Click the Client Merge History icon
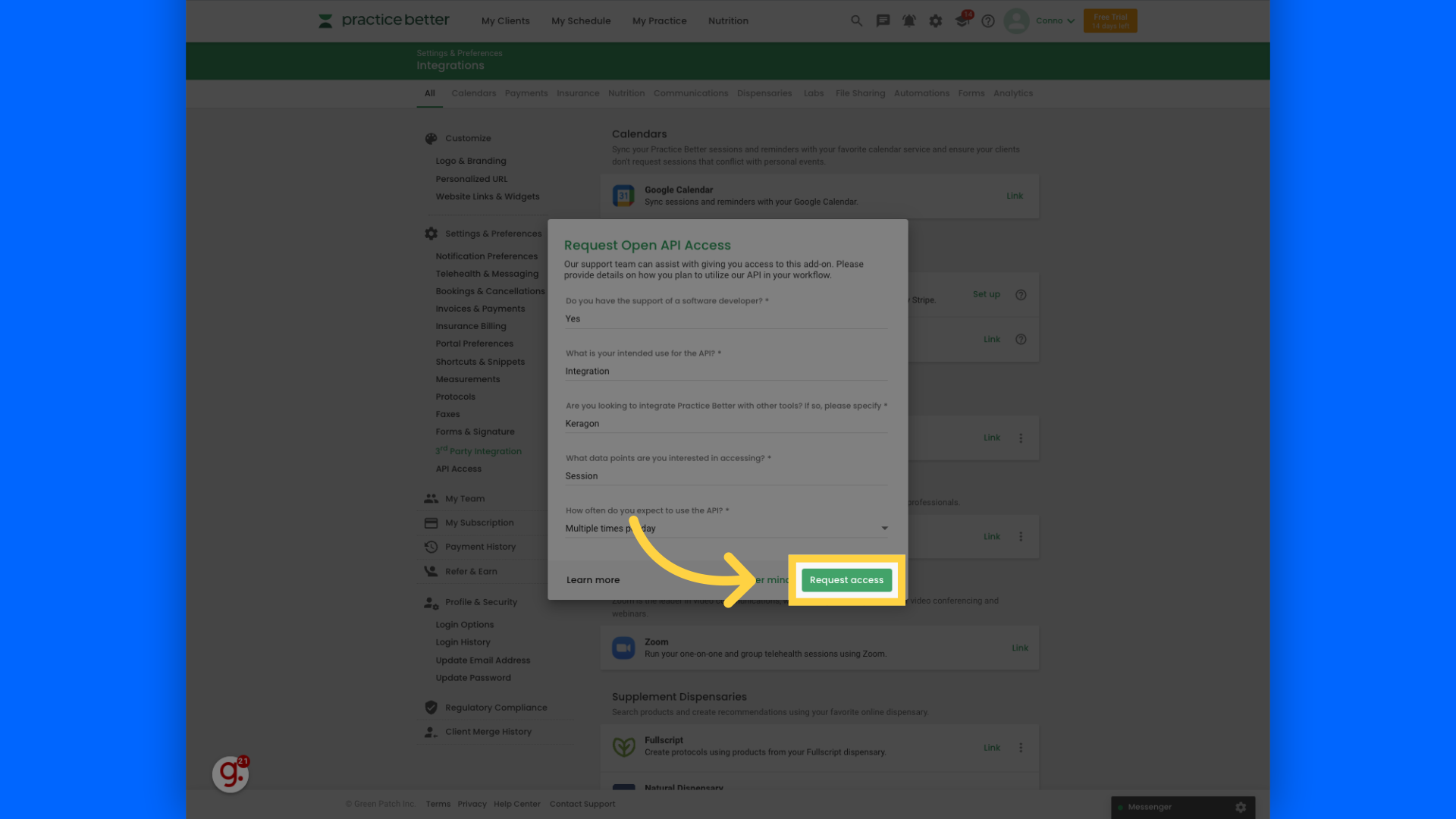This screenshot has height=819, width=1456. point(431,732)
